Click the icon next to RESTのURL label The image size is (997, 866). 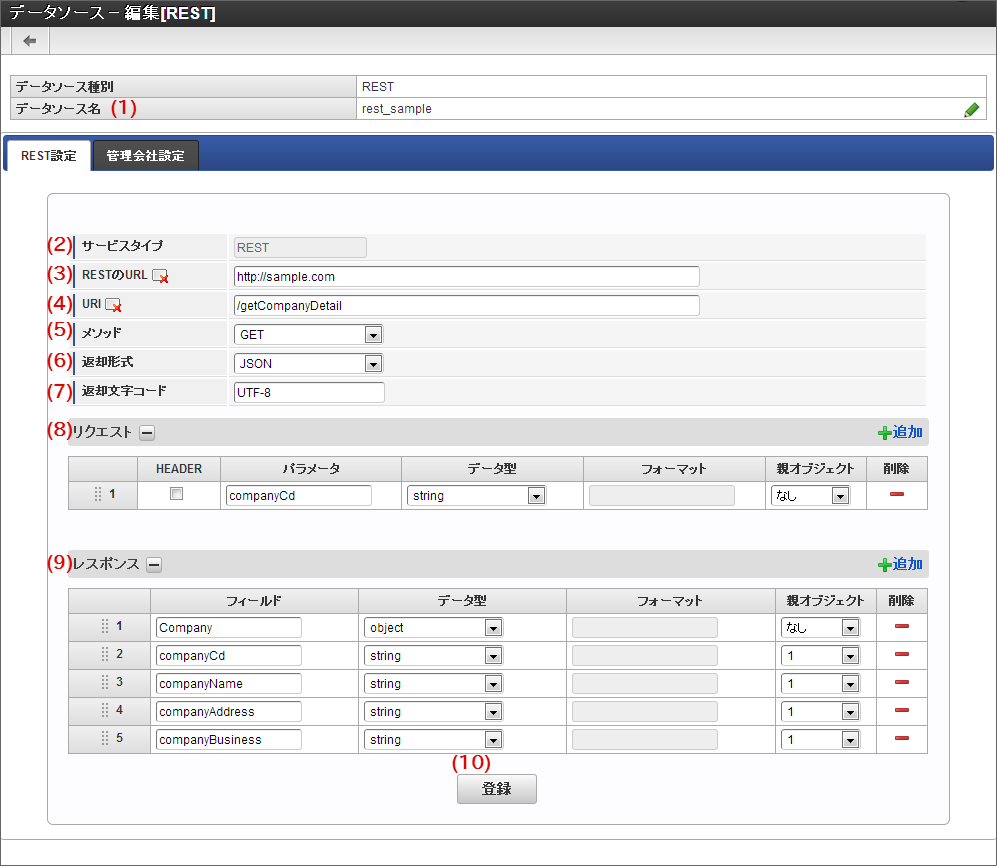click(x=160, y=277)
